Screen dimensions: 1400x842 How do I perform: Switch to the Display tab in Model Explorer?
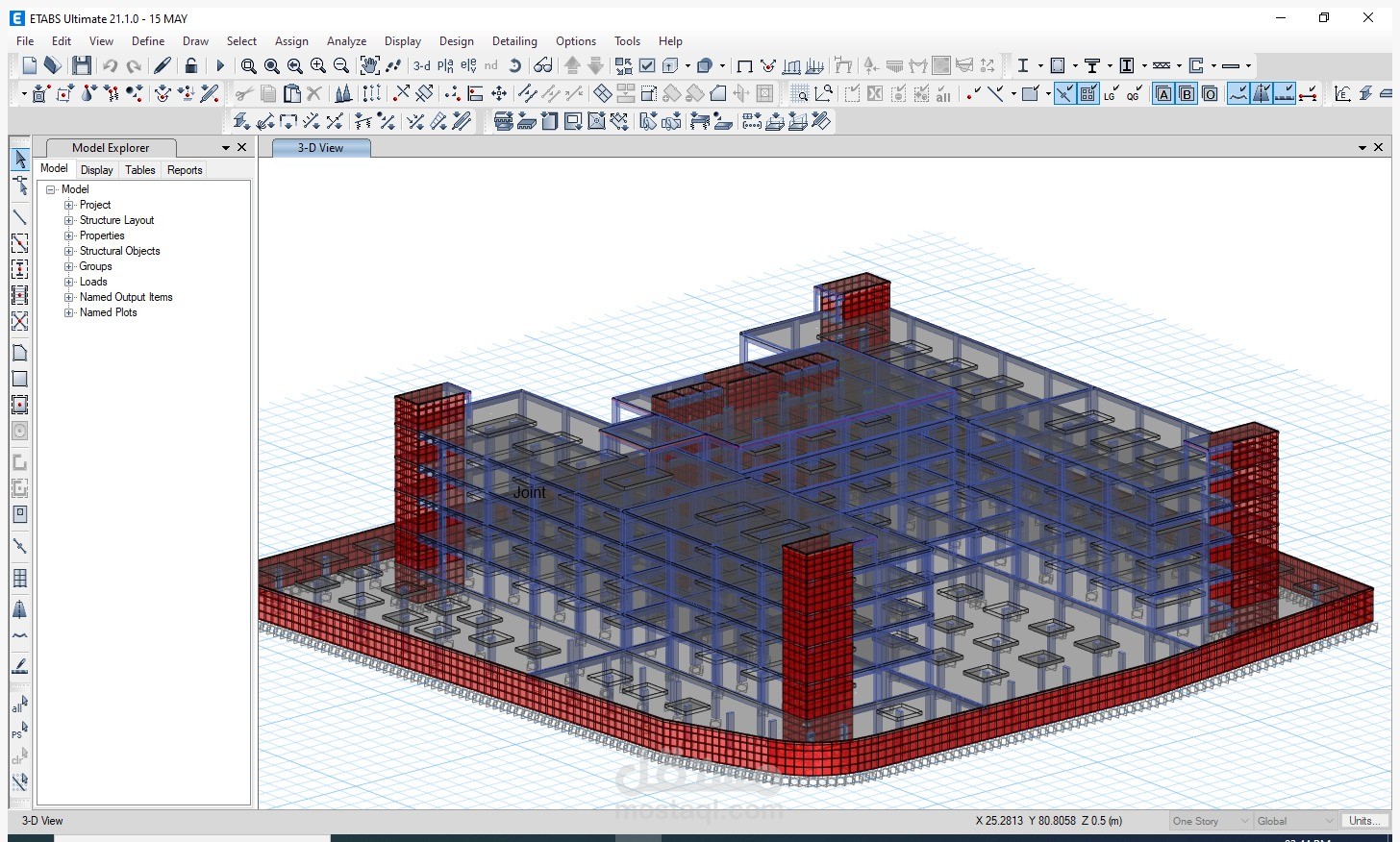click(96, 170)
